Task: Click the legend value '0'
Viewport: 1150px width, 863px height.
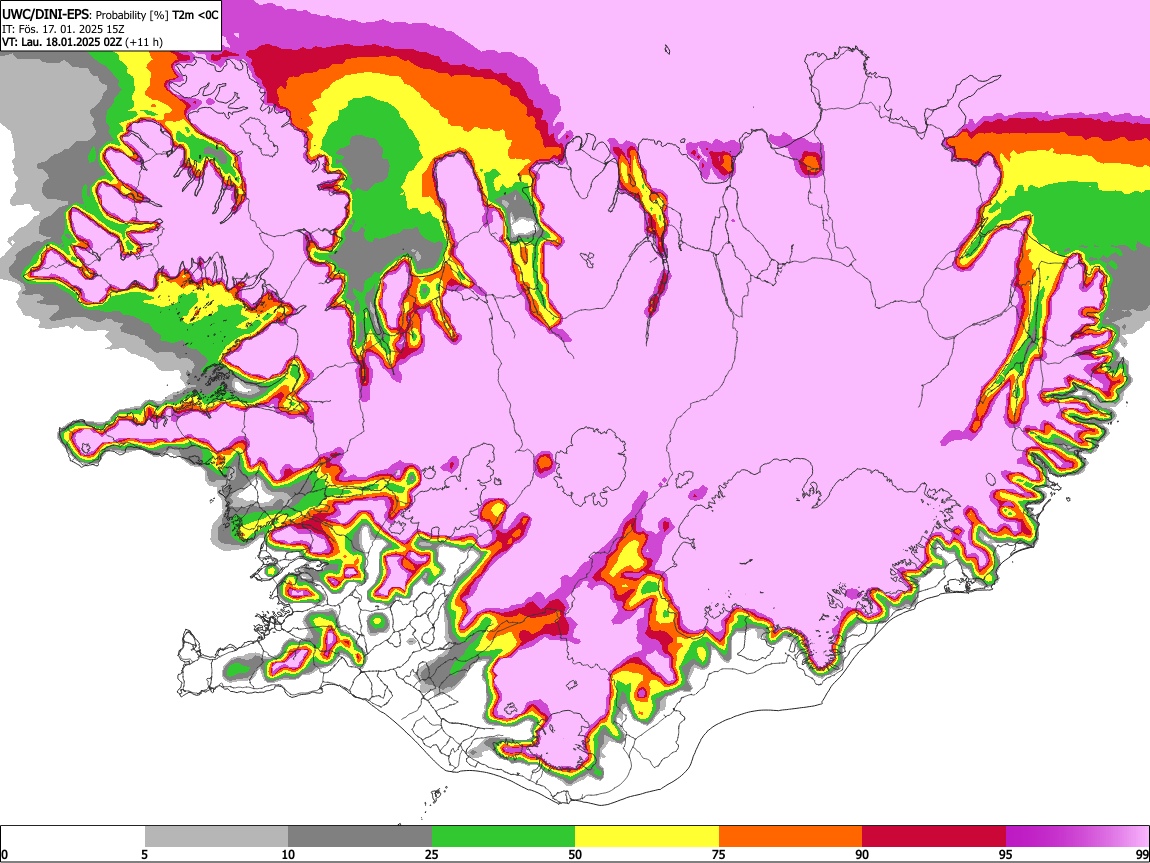Action: pos(4,854)
